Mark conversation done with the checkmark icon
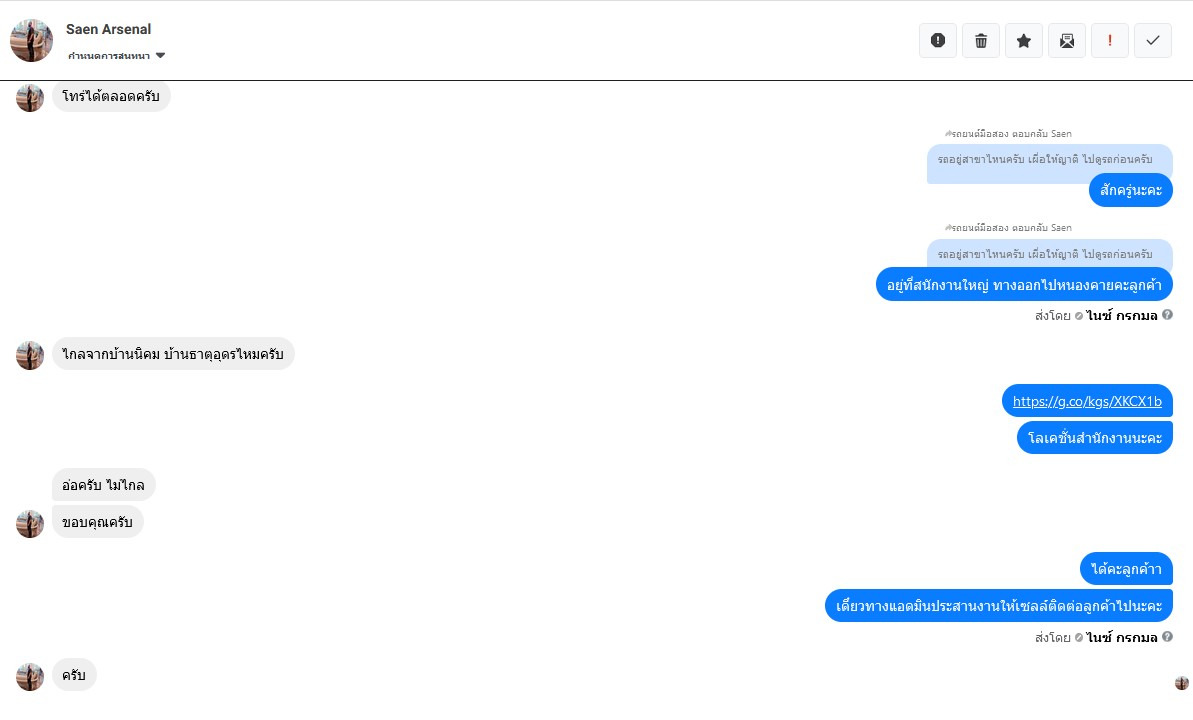 click(1153, 41)
